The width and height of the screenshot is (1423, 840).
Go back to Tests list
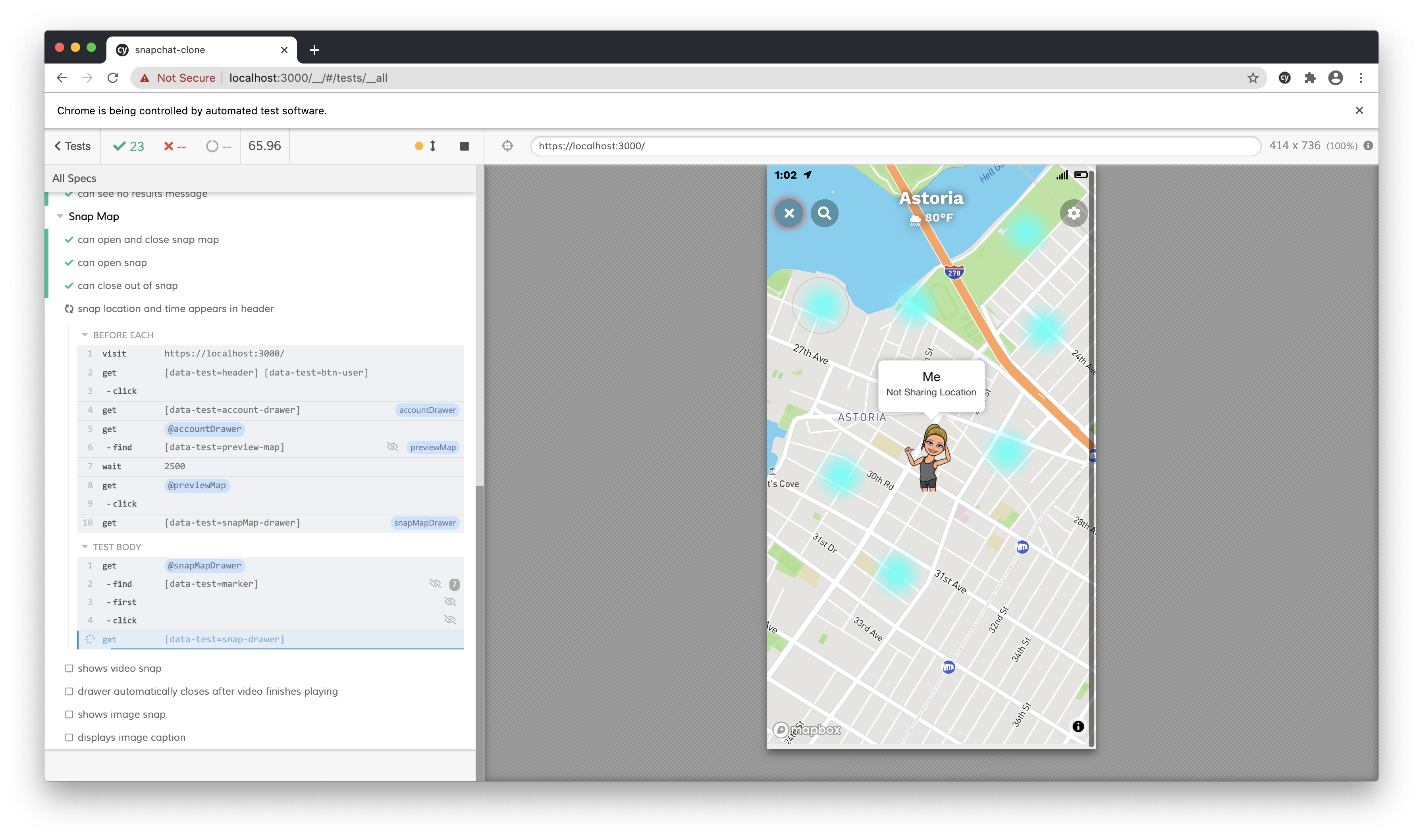click(72, 146)
